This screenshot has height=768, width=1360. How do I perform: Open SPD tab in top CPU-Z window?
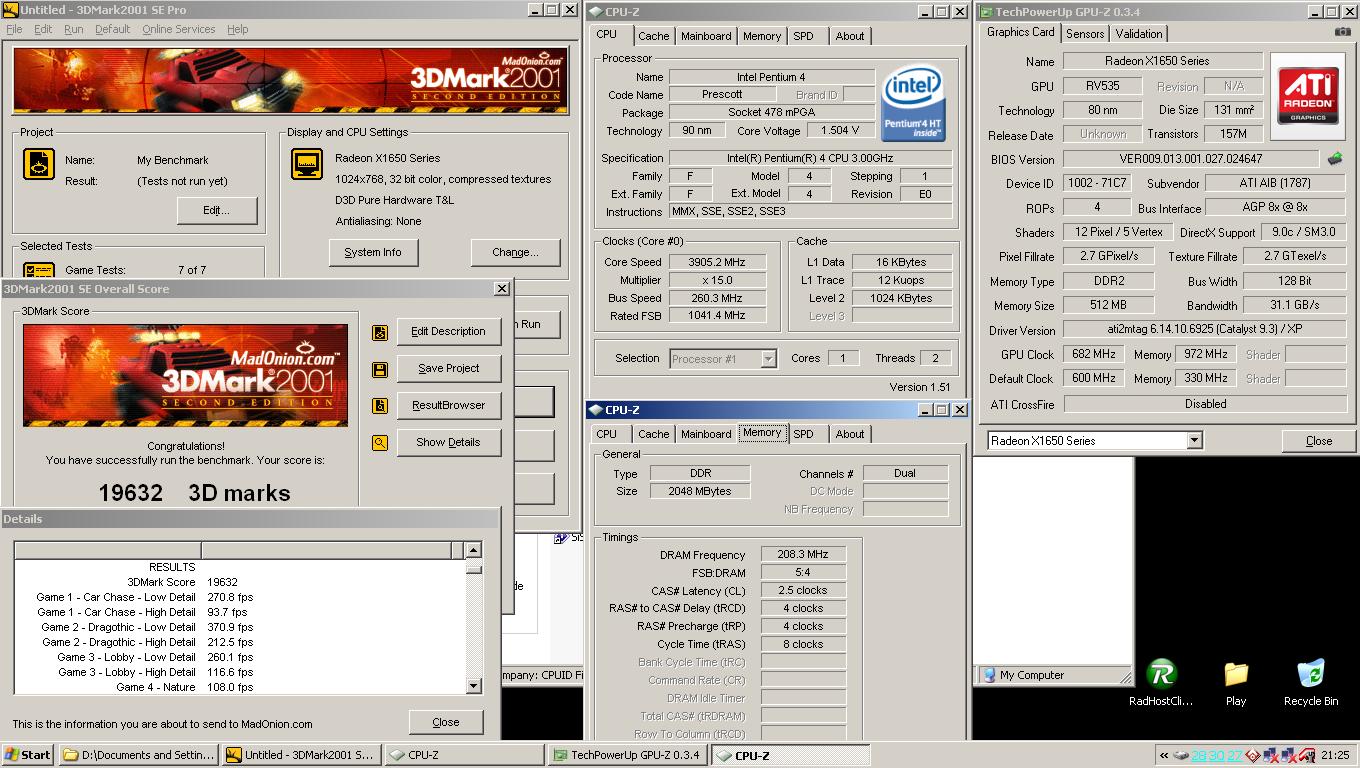(x=803, y=36)
